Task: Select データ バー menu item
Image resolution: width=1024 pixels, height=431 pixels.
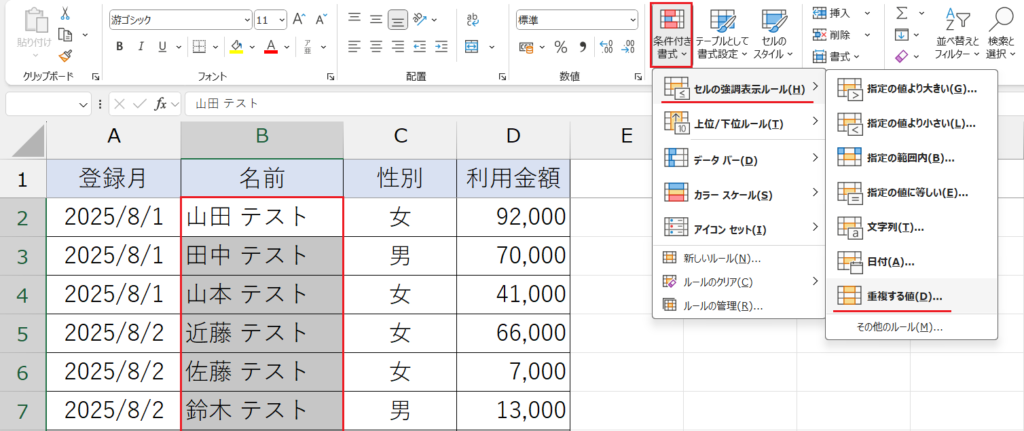Action: pos(739,158)
